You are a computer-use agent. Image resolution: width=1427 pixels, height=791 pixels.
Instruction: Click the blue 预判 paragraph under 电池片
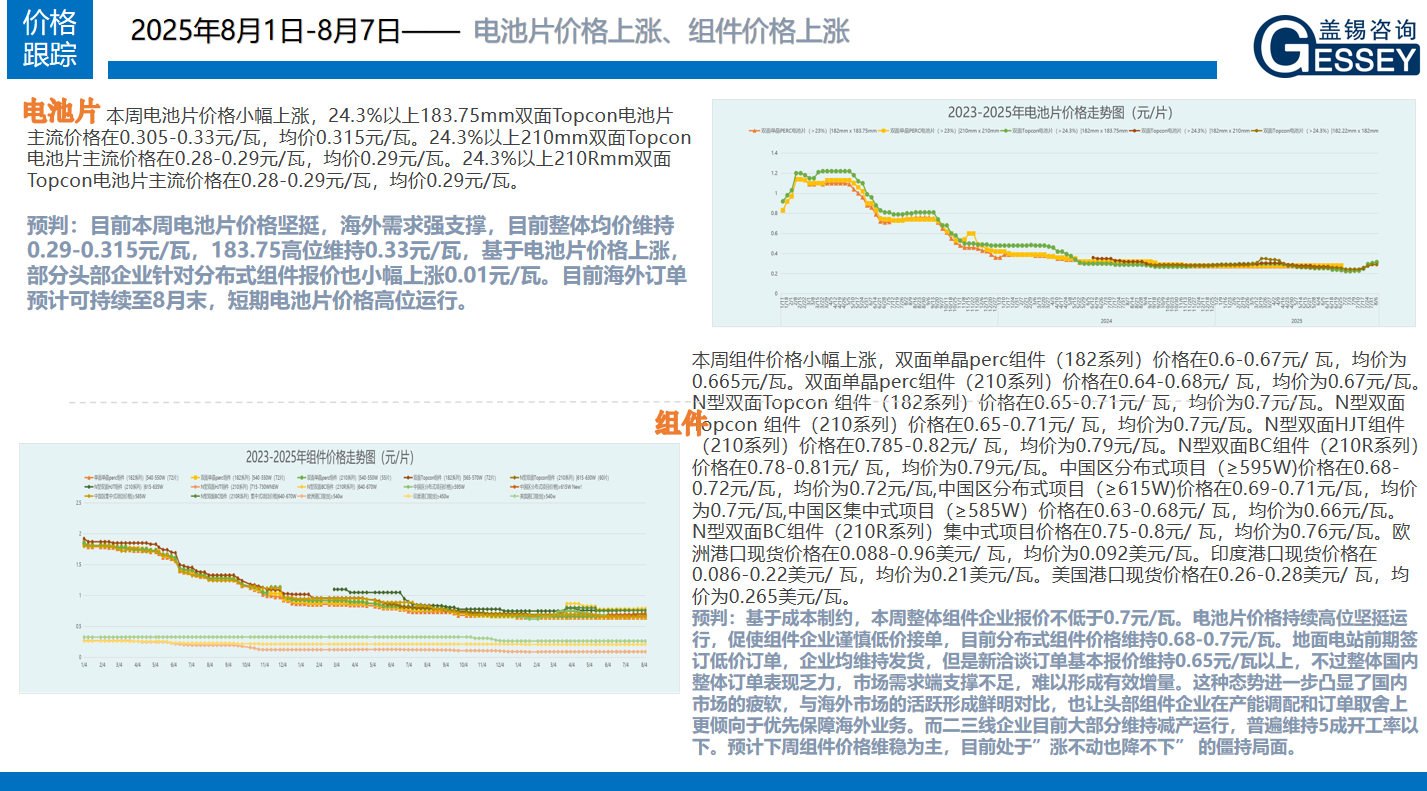point(355,262)
